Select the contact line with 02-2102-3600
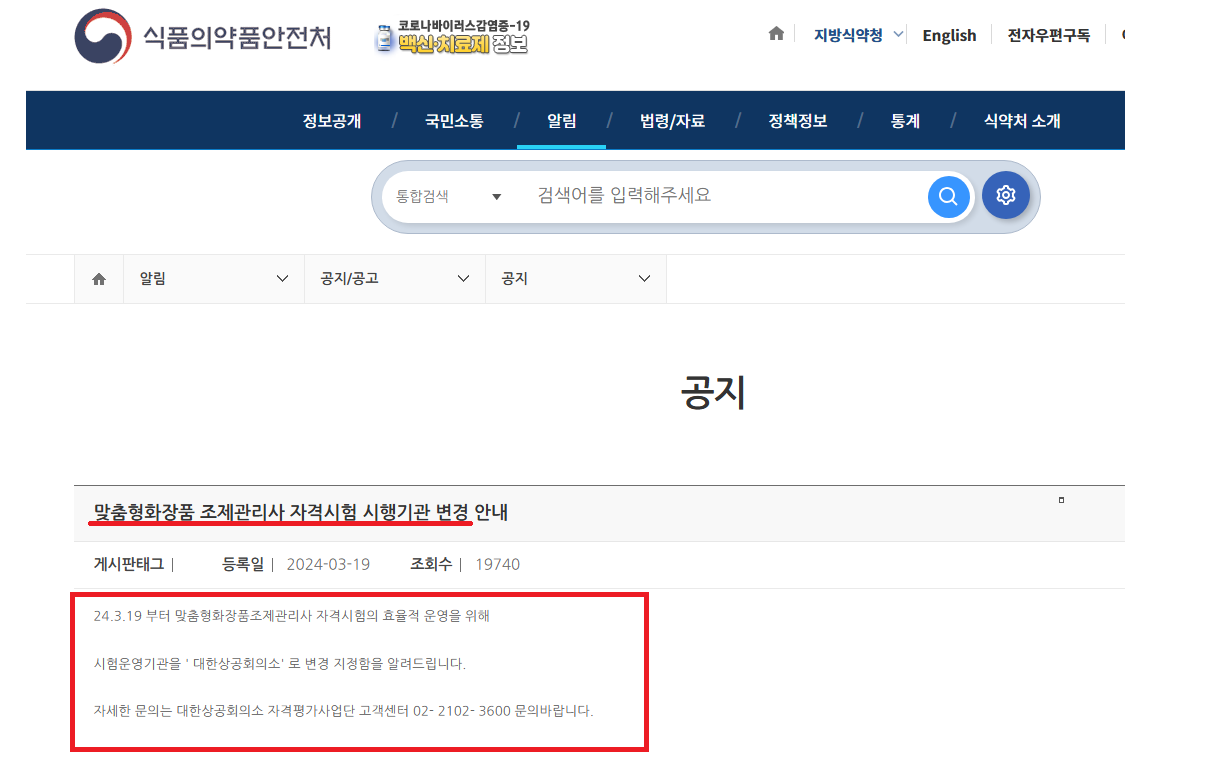The height and width of the screenshot is (776, 1228). click(343, 712)
